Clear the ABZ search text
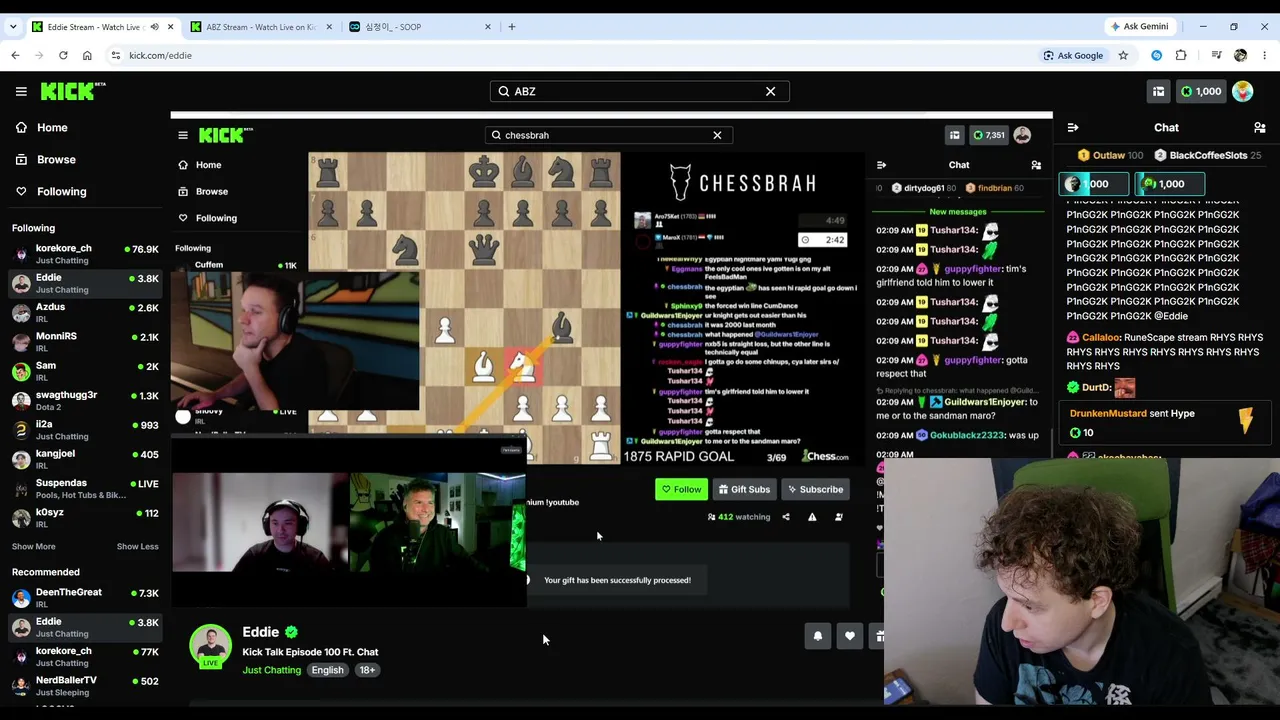The image size is (1280, 720). [x=770, y=91]
